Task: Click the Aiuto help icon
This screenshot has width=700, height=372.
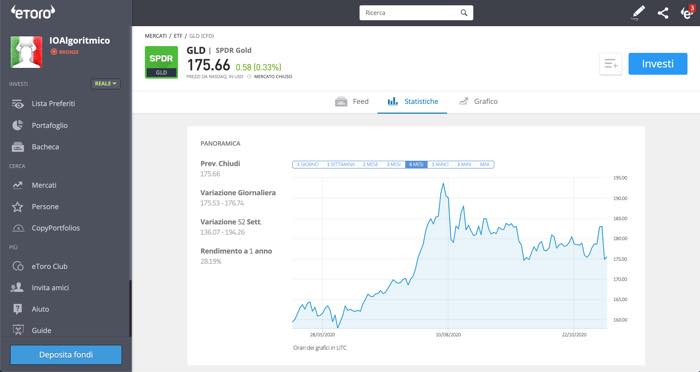Action: coord(17,309)
